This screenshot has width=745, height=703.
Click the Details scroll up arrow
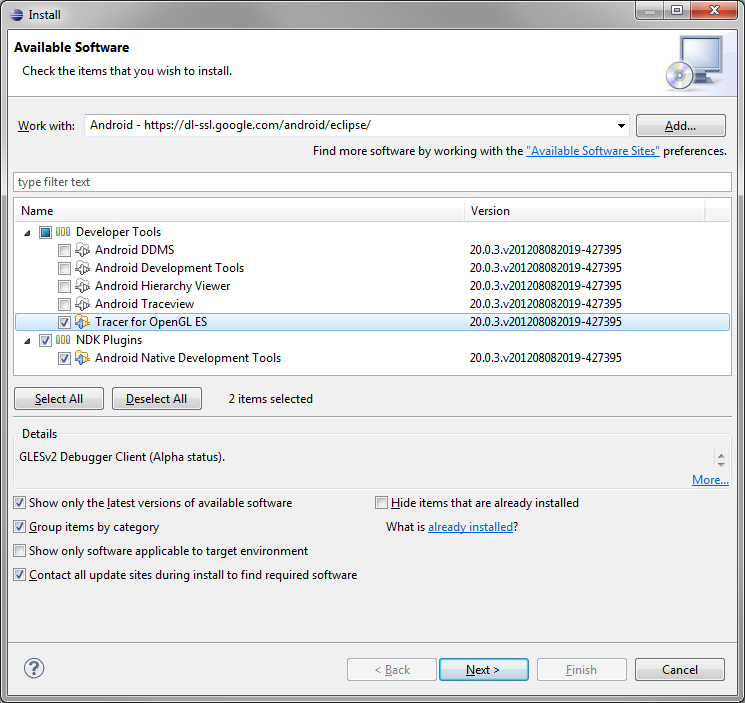[721, 455]
